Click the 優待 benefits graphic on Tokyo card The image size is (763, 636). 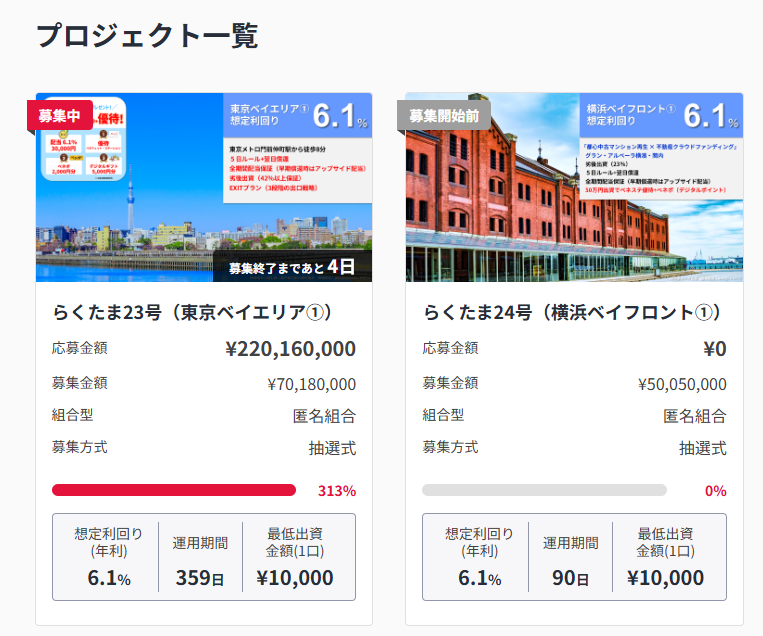[x=84, y=140]
